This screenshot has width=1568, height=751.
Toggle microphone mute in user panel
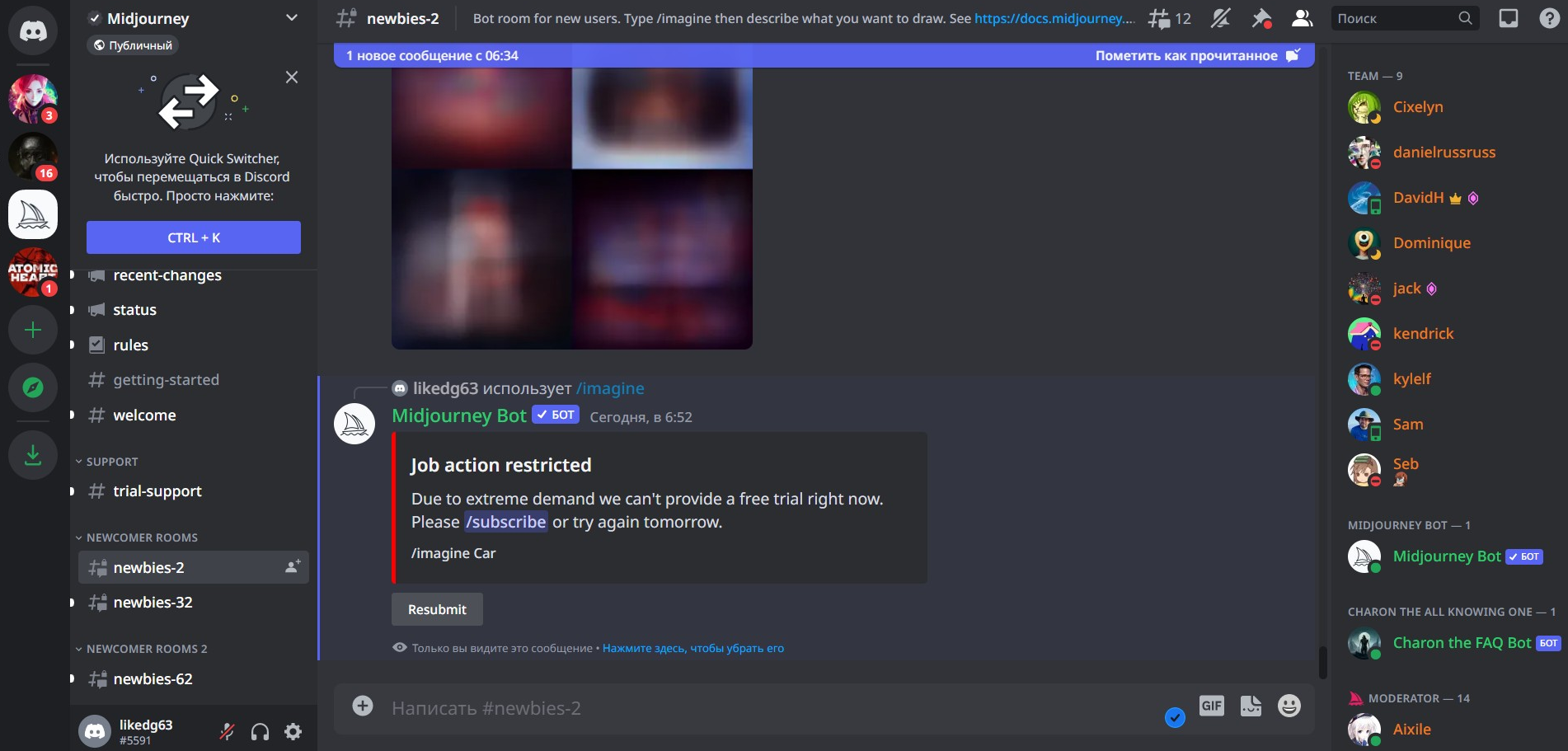coord(227,731)
